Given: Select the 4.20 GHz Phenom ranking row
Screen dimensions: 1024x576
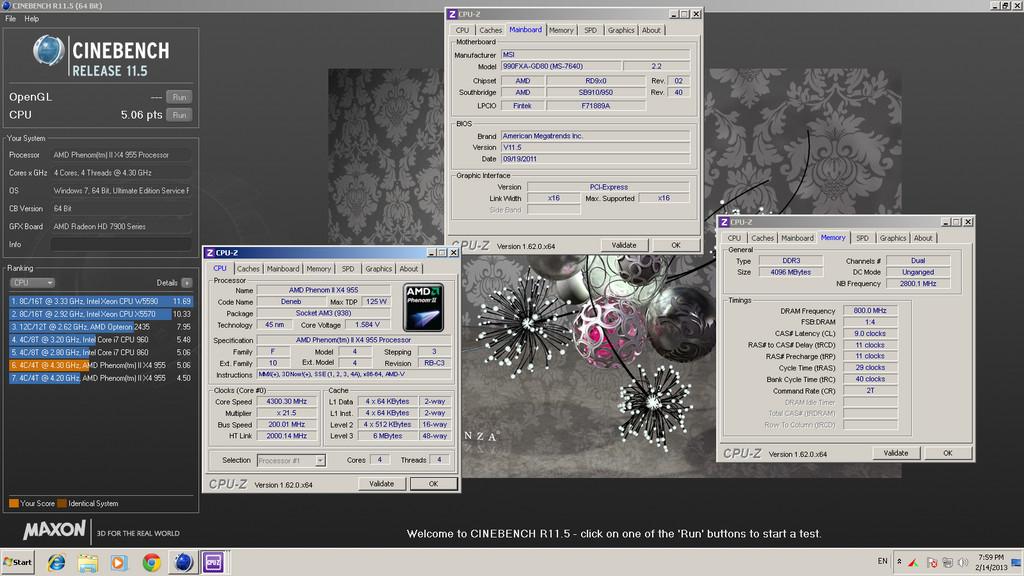Looking at the screenshot, I should [x=101, y=377].
